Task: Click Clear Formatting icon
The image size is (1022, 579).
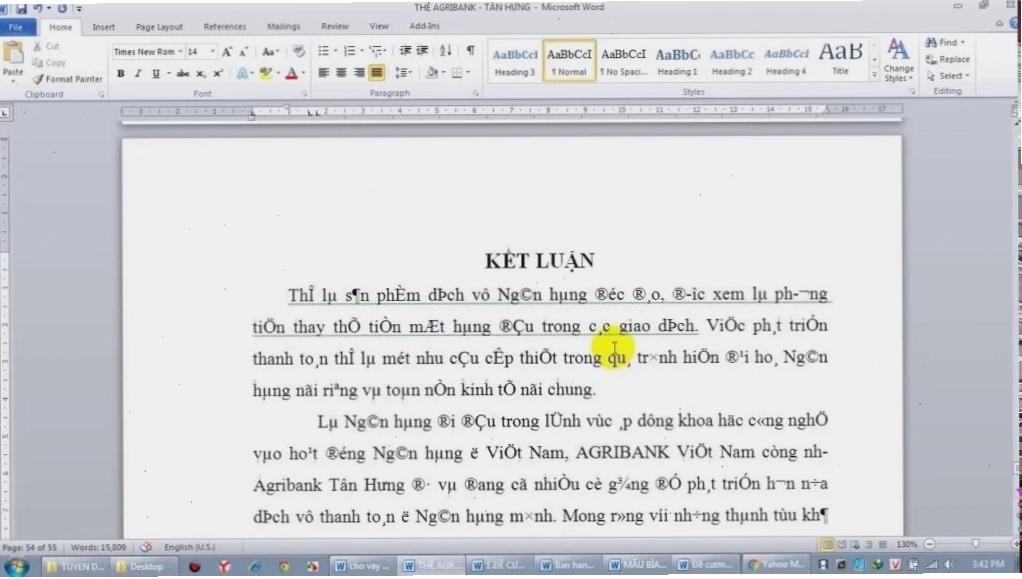Action: (x=299, y=52)
